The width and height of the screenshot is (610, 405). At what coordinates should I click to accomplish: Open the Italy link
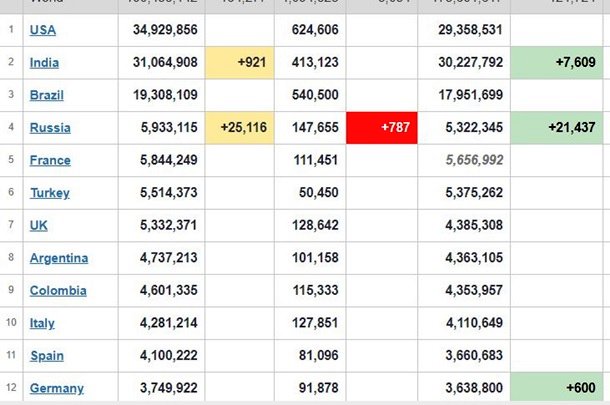click(x=43, y=323)
